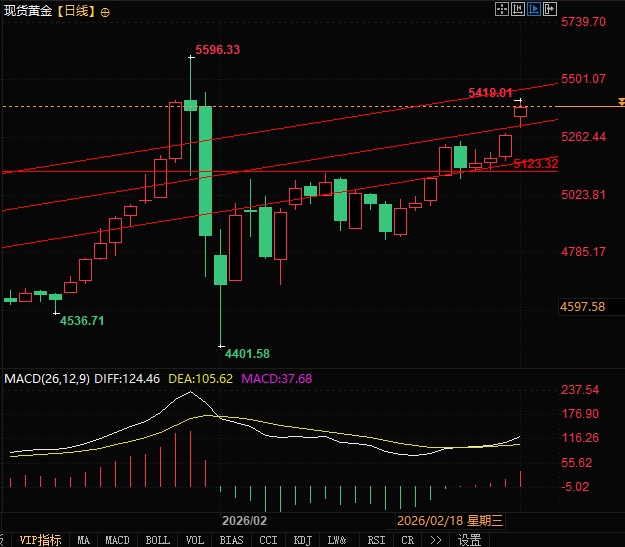This screenshot has width=625, height=547.
Task: Open the KDJ indicator tab
Action: coord(303,540)
